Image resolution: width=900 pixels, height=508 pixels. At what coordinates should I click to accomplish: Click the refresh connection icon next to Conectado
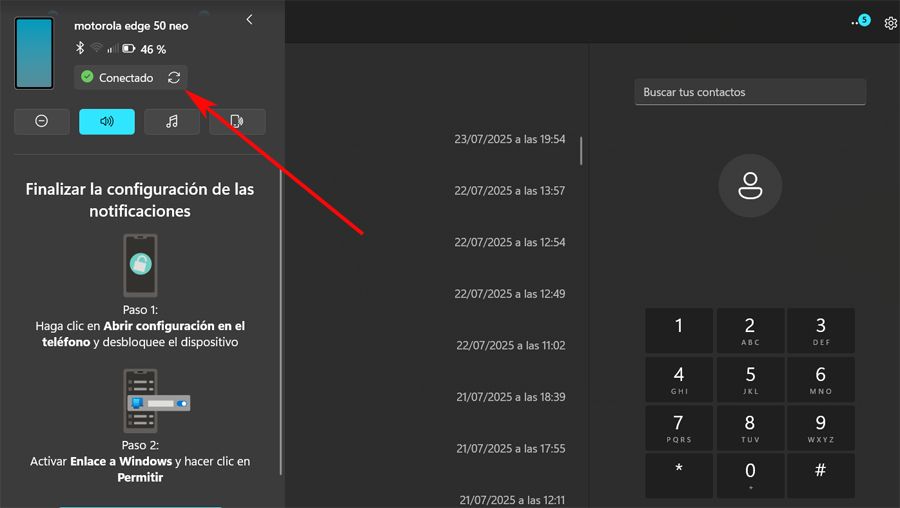tap(174, 77)
